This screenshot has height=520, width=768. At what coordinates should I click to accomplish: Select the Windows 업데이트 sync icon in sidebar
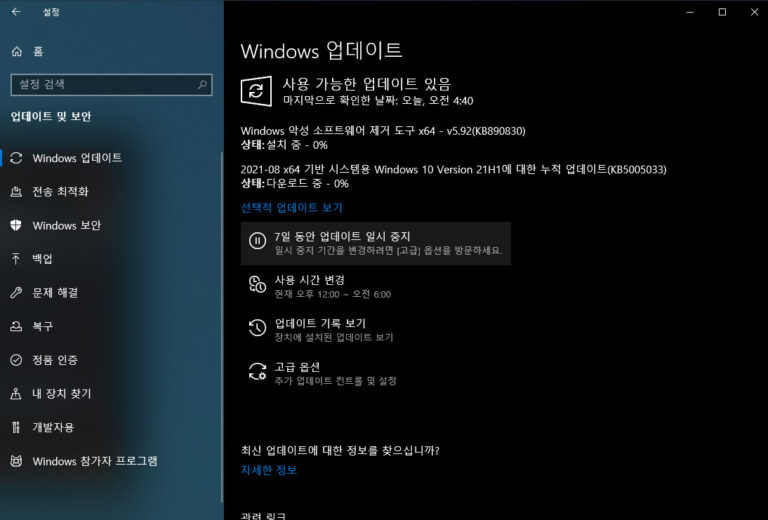click(16, 158)
